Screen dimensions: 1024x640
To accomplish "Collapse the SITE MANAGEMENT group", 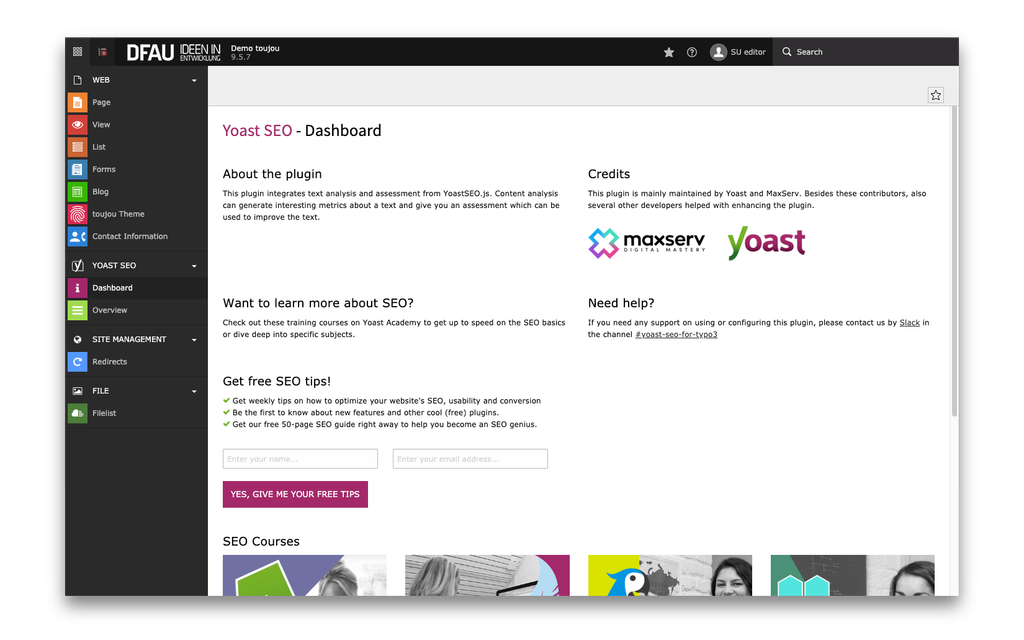I will tap(194, 340).
